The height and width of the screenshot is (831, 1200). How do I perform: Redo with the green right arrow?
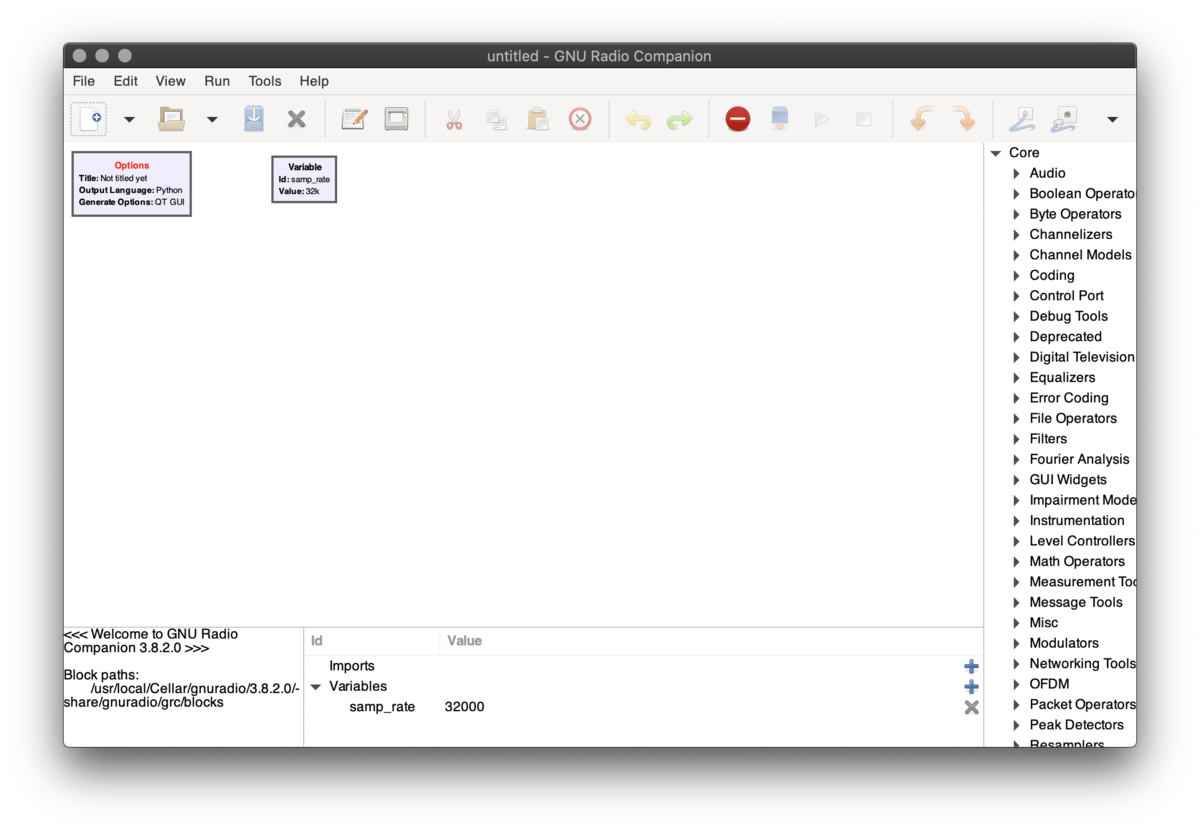click(680, 120)
